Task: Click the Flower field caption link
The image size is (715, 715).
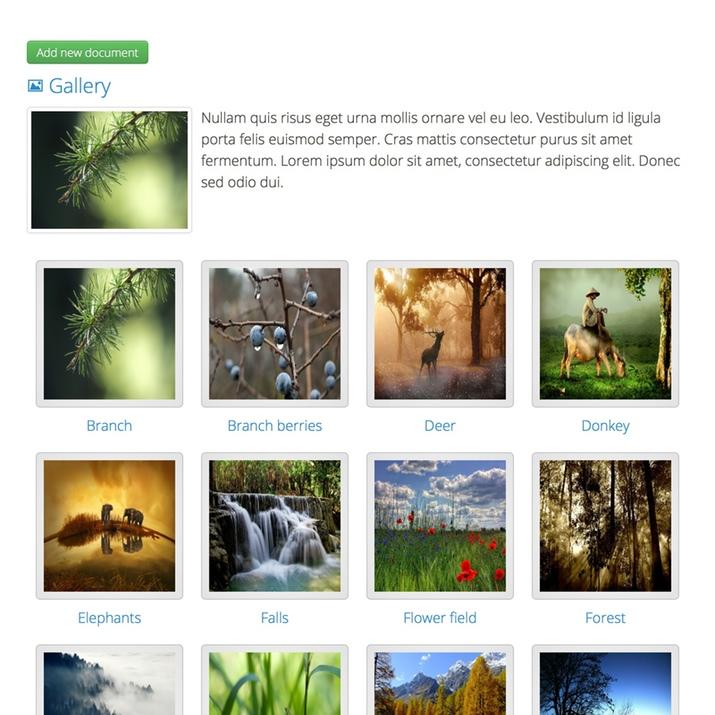Action: pos(440,618)
